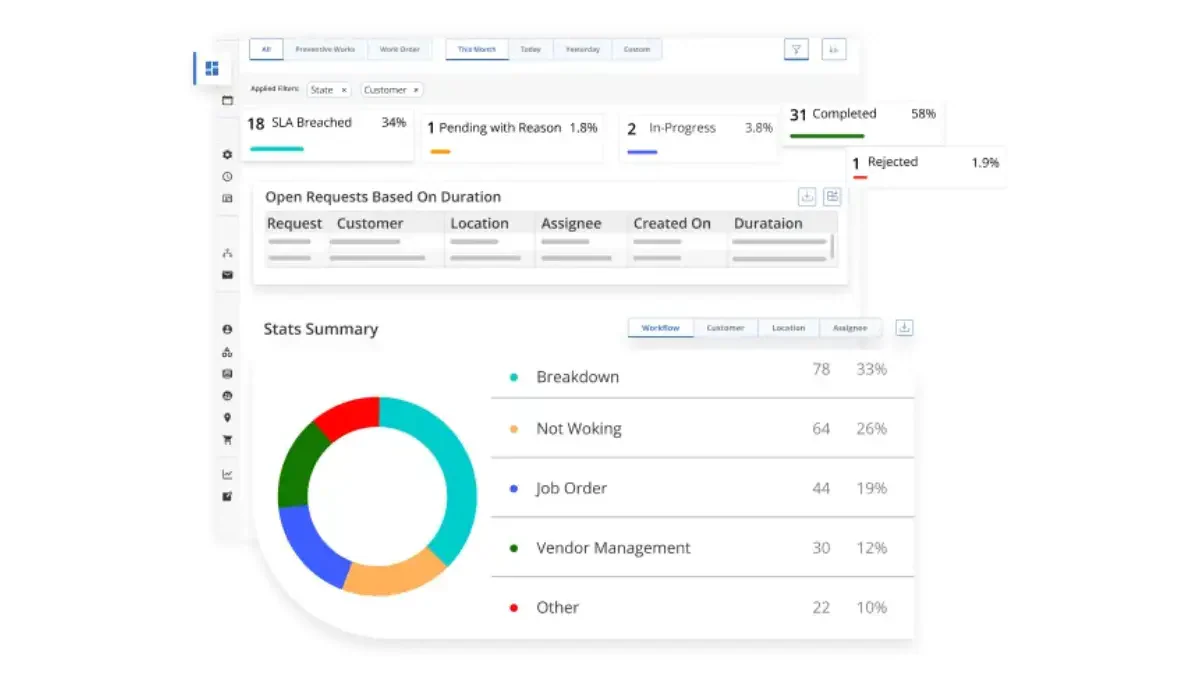Click the location pin sidebar icon

[227, 418]
